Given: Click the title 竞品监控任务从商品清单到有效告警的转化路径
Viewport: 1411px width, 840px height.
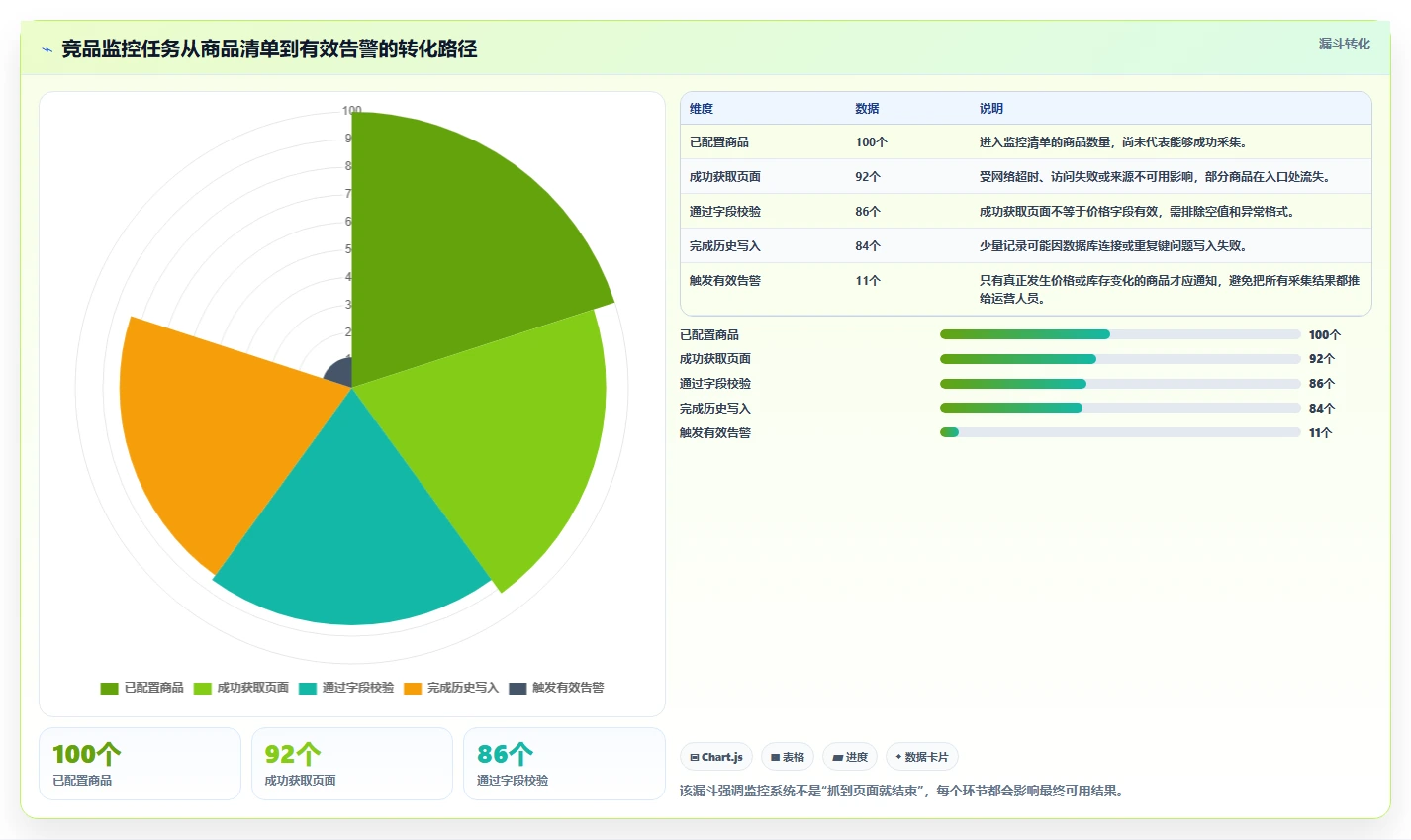Looking at the screenshot, I should point(269,49).
